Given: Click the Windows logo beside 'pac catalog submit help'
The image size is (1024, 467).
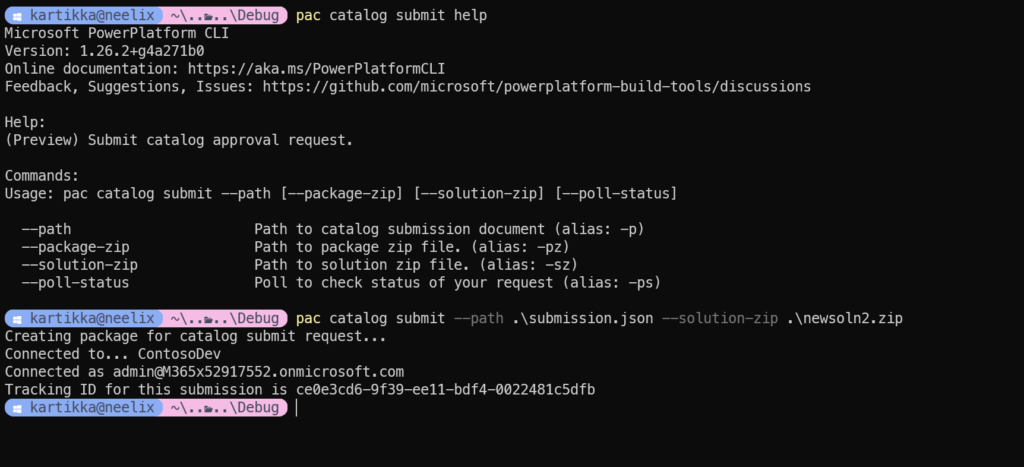Looking at the screenshot, I should click(x=18, y=16).
